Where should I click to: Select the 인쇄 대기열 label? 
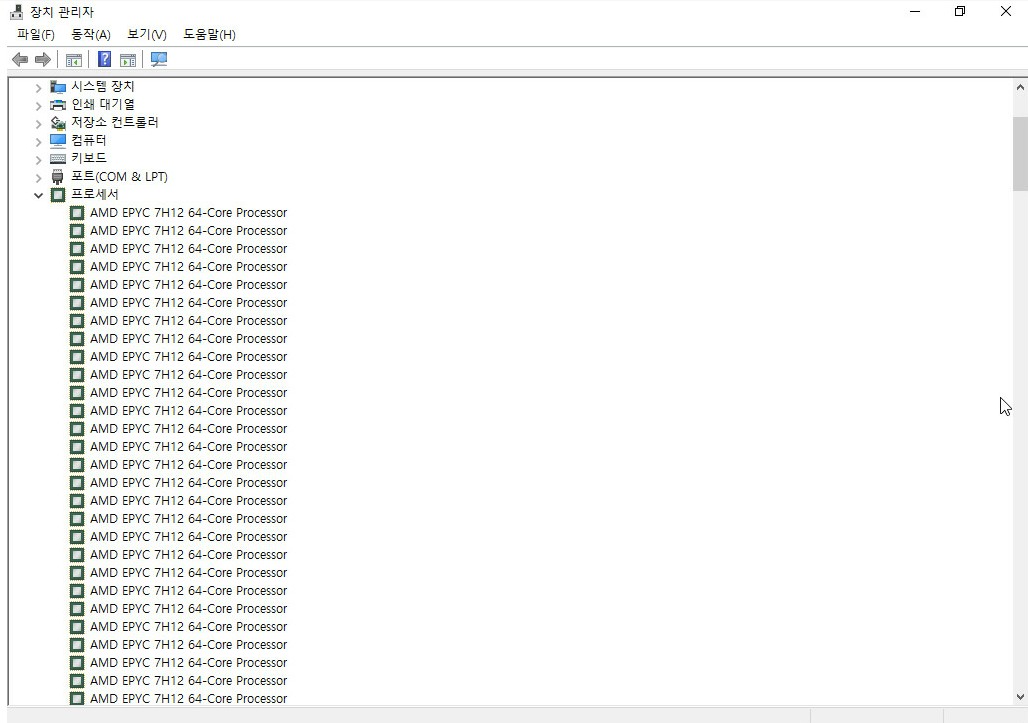pos(103,104)
